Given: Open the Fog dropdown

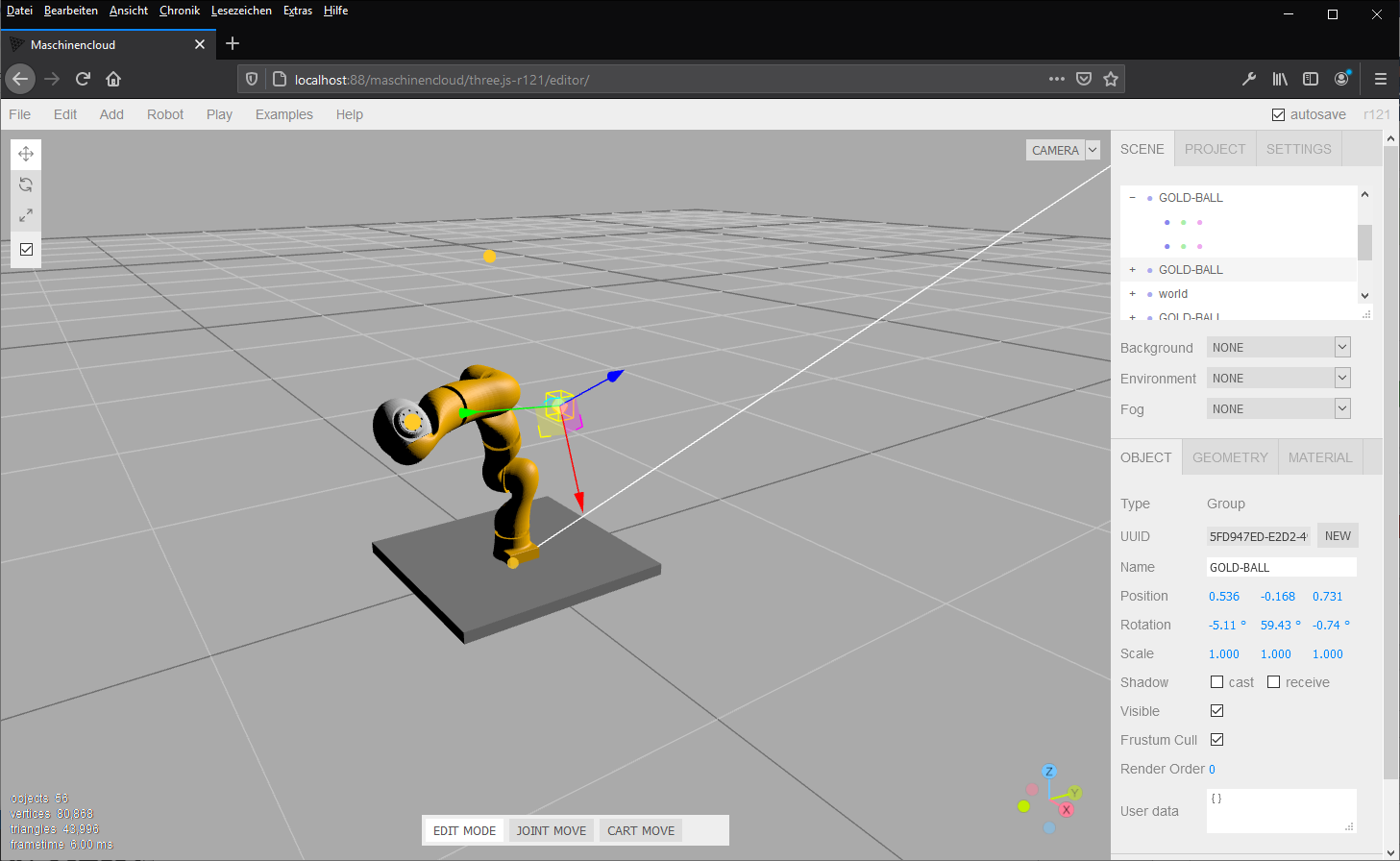Looking at the screenshot, I should tap(1278, 409).
